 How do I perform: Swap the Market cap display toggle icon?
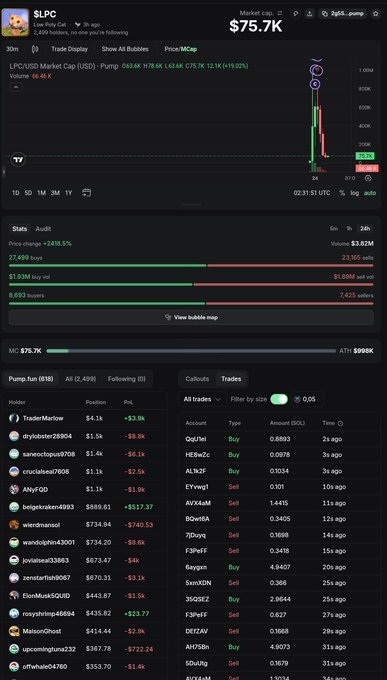click(279, 13)
